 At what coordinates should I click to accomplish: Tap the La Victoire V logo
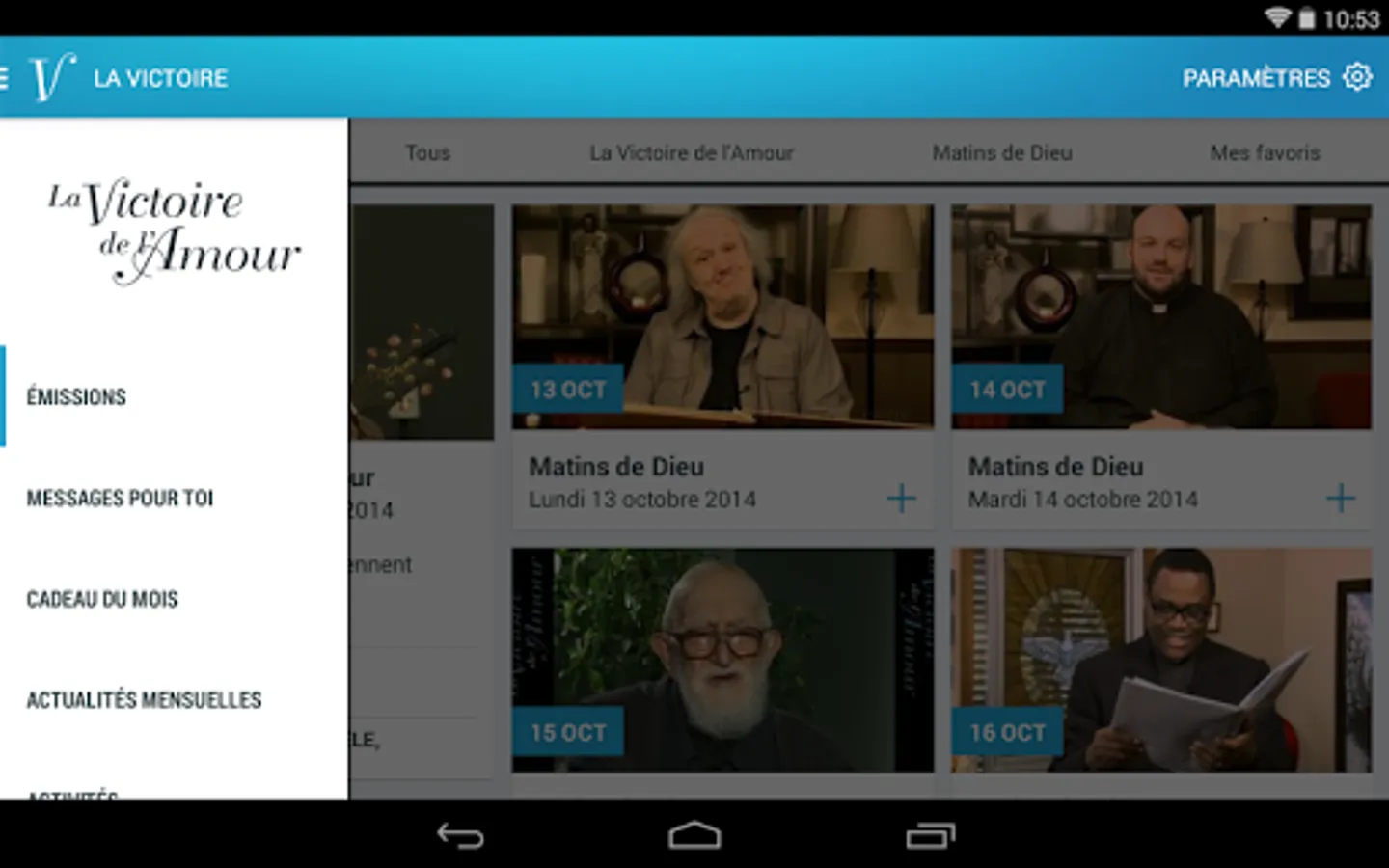(52, 77)
